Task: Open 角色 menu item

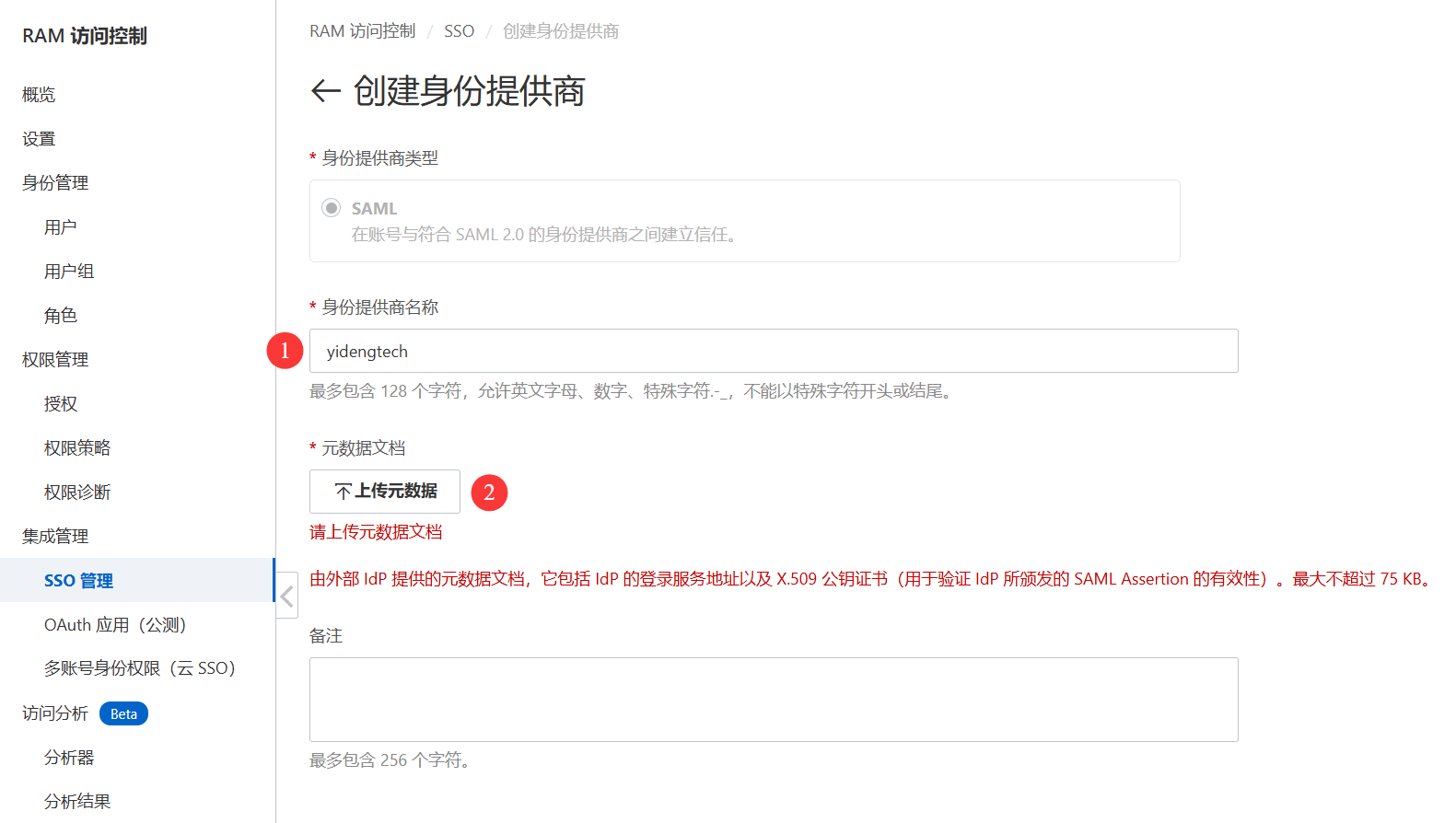Action: [x=61, y=316]
